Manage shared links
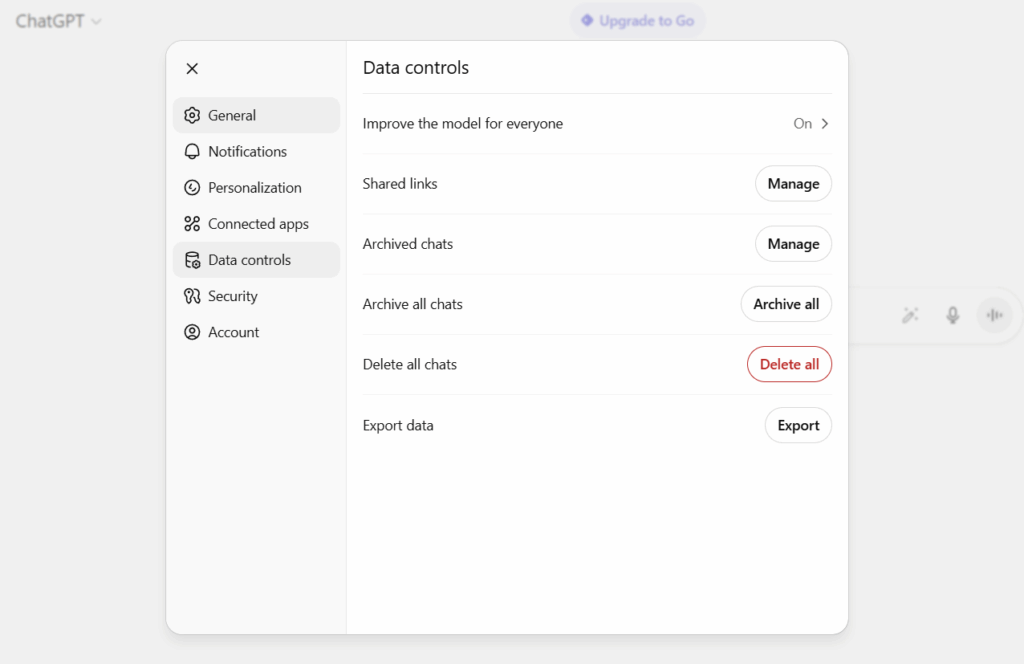 793,184
